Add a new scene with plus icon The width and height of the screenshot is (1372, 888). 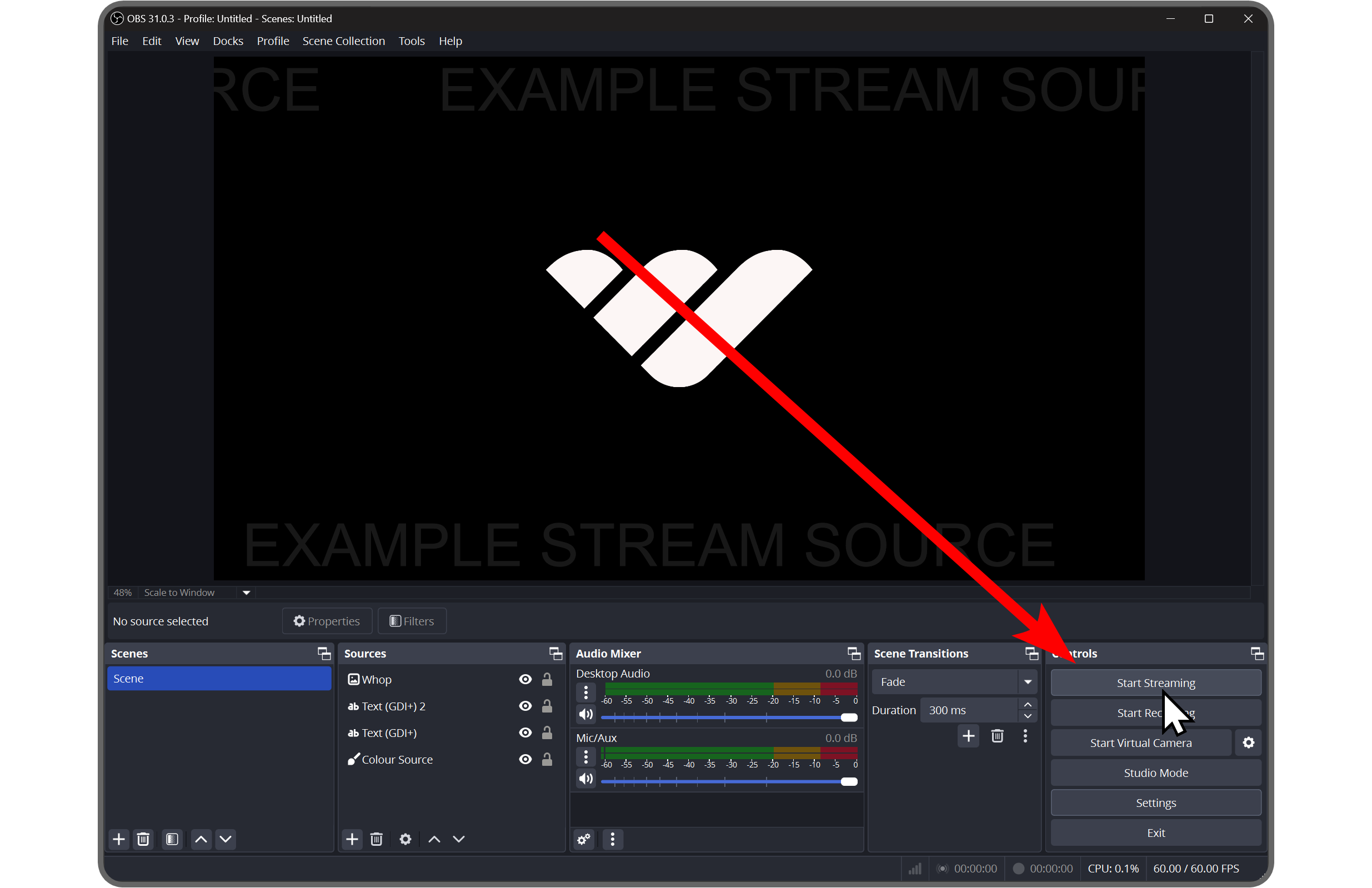[x=119, y=839]
